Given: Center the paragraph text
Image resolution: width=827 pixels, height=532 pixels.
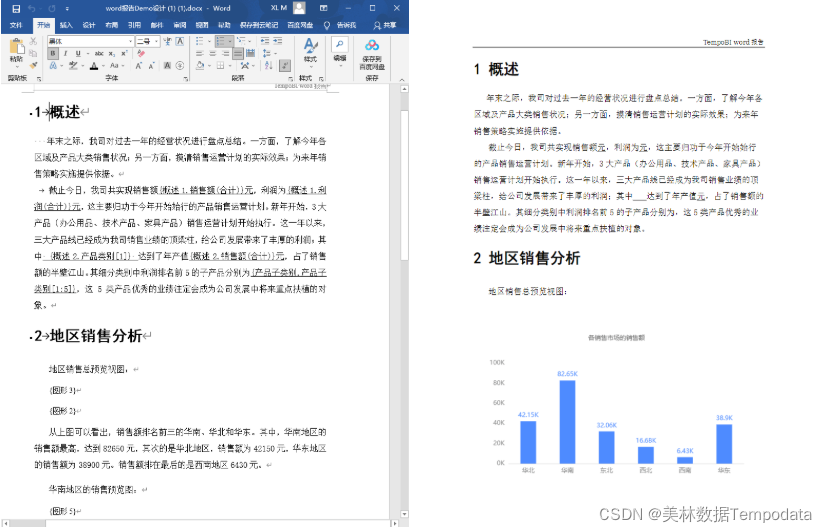Looking at the screenshot, I should tap(212, 53).
